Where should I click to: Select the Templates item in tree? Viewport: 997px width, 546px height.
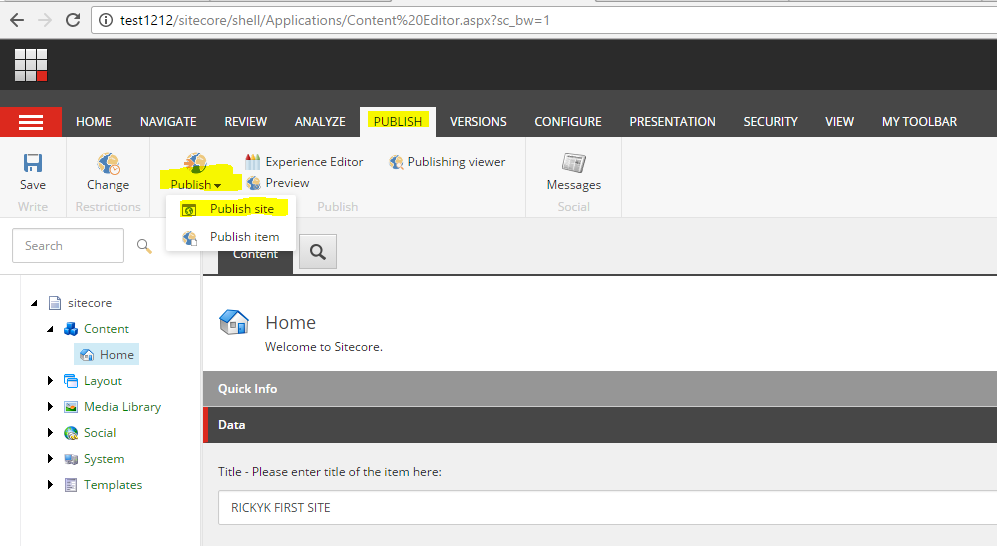tap(113, 485)
